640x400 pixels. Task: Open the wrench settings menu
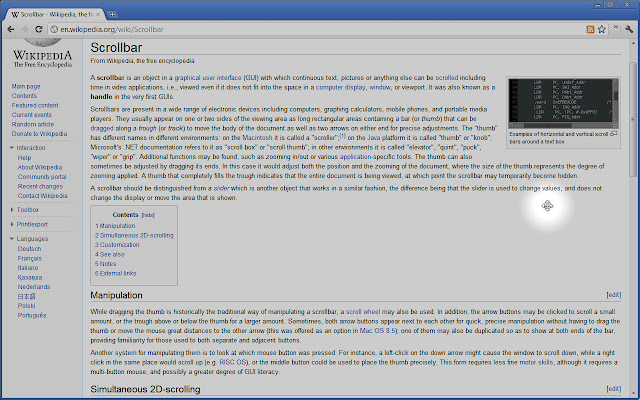click(629, 29)
